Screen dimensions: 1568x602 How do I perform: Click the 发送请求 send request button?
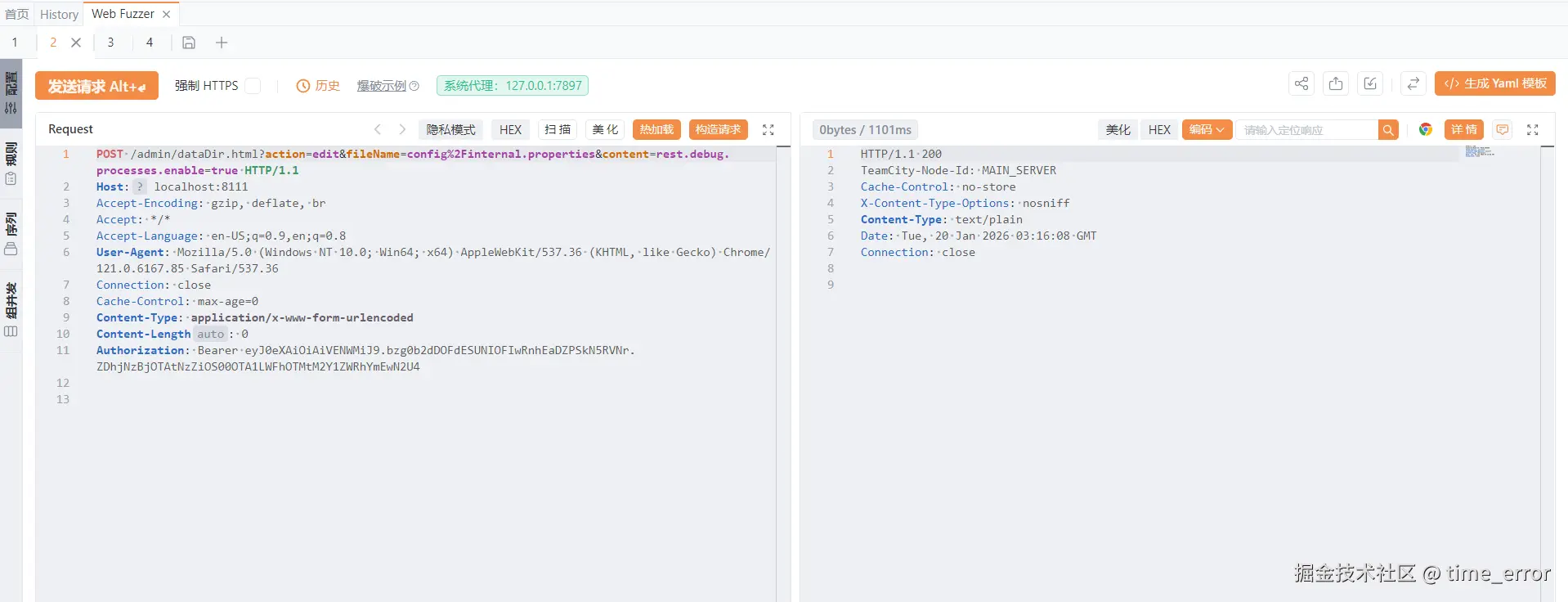tap(96, 86)
